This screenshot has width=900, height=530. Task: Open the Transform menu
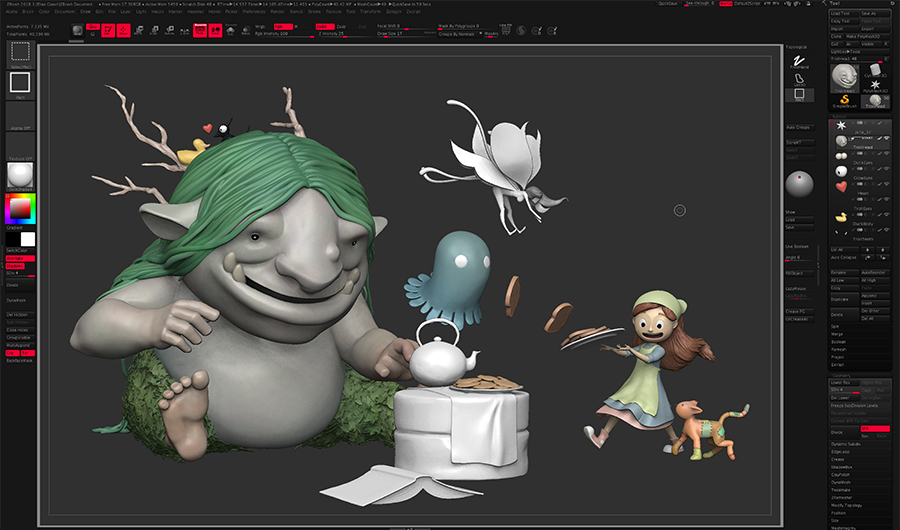click(370, 11)
